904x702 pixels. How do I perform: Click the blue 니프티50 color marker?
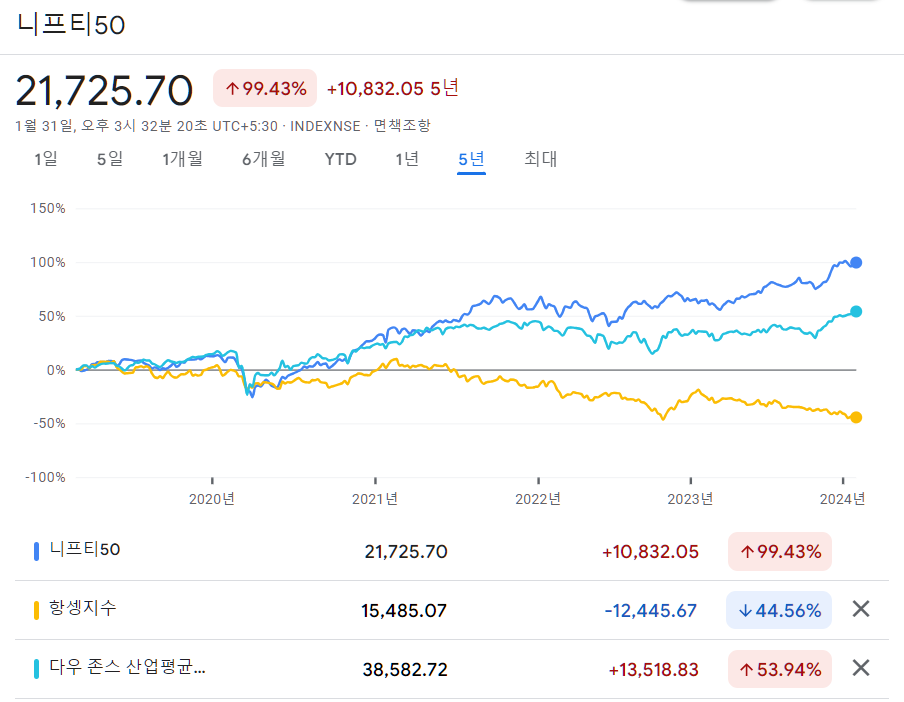(x=36, y=552)
